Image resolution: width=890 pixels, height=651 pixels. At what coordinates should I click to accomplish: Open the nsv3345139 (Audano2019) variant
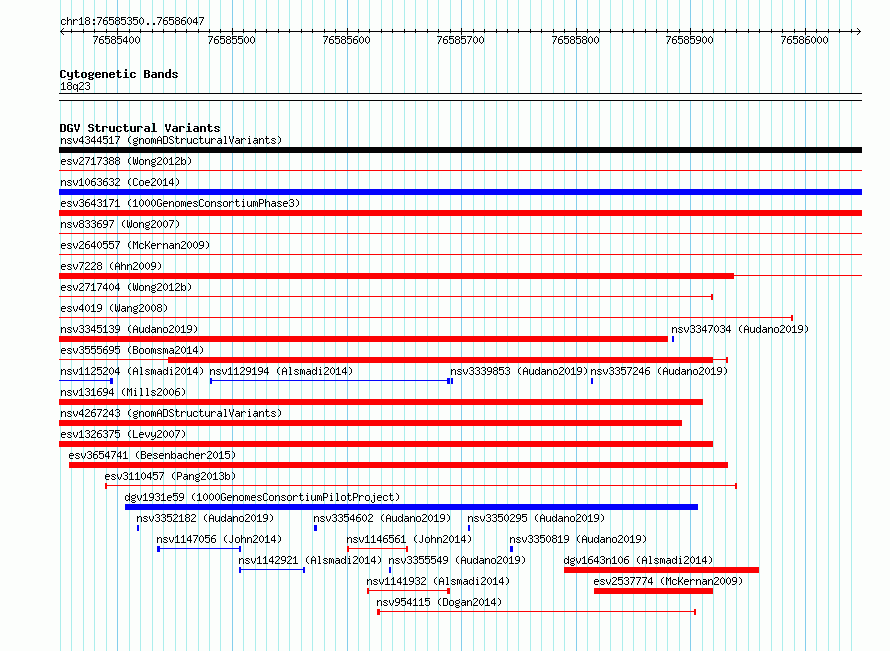click(129, 329)
